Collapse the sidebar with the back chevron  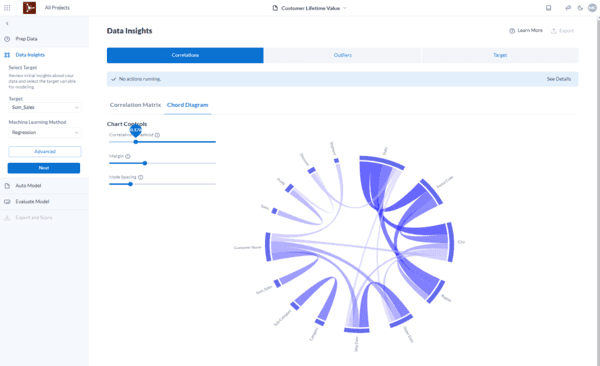click(x=7, y=24)
